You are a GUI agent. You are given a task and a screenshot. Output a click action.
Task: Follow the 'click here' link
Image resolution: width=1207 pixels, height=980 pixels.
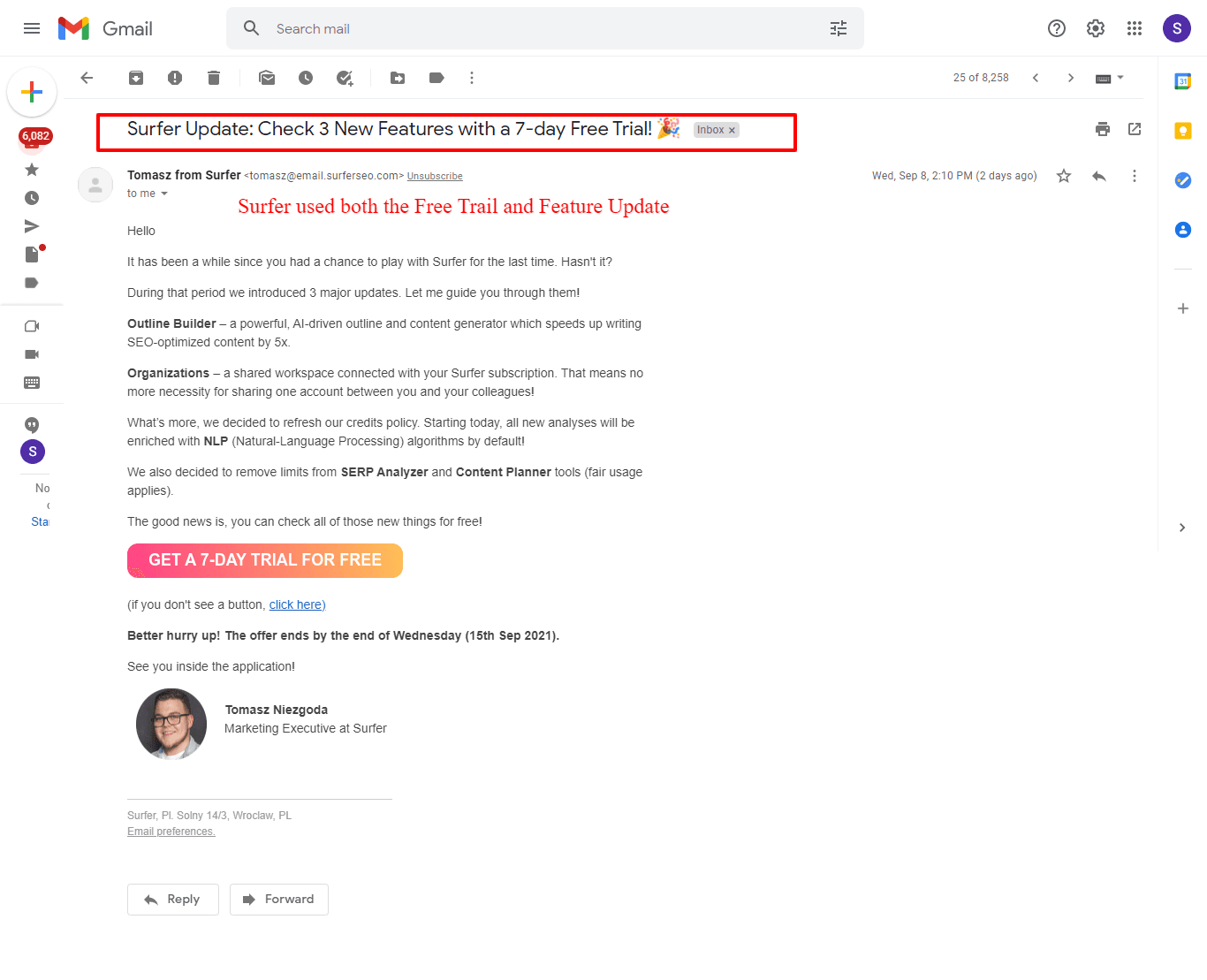(297, 604)
